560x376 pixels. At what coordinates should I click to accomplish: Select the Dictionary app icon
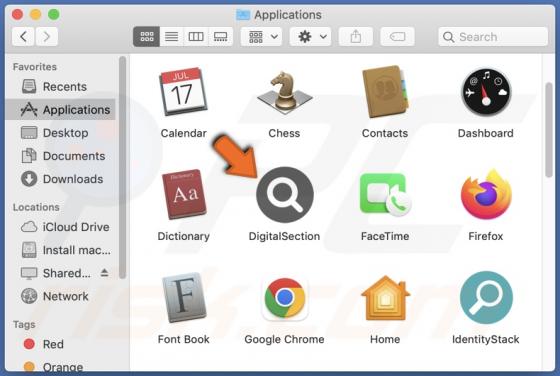(184, 195)
